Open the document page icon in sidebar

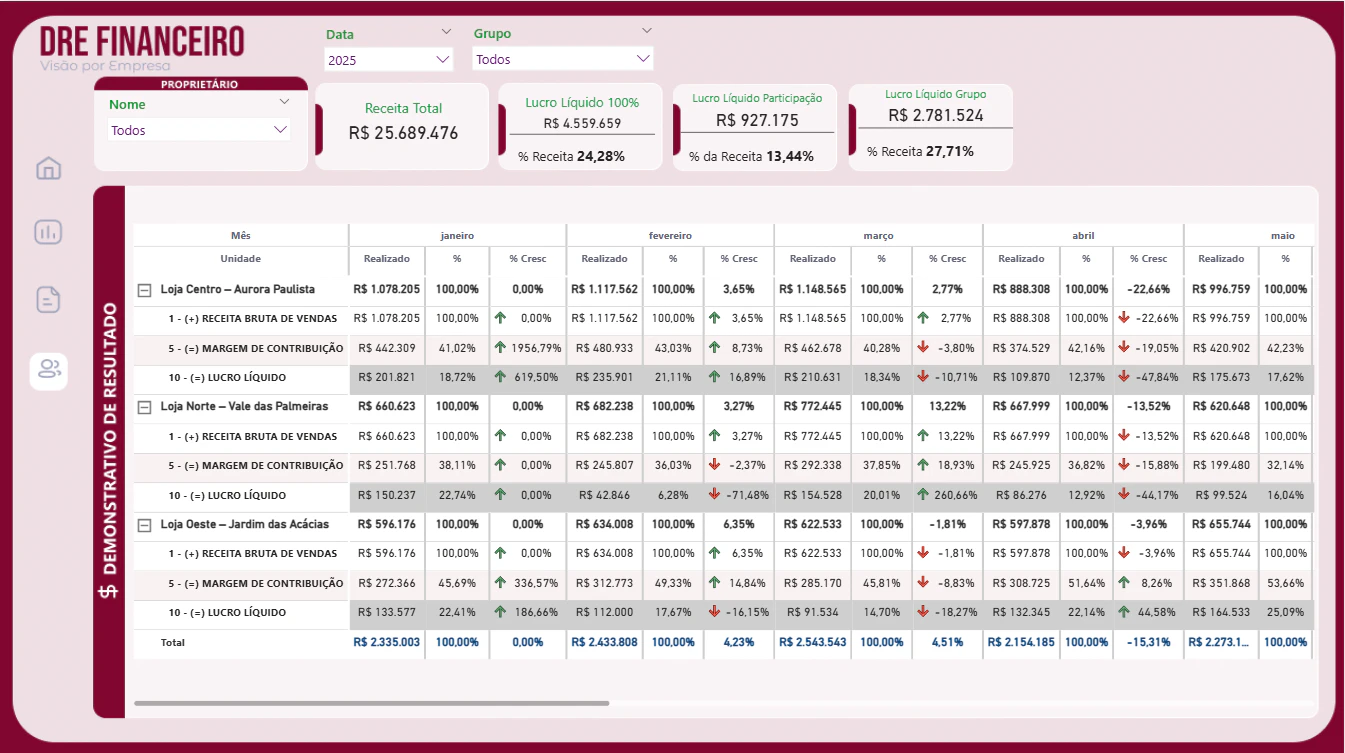coord(48,299)
